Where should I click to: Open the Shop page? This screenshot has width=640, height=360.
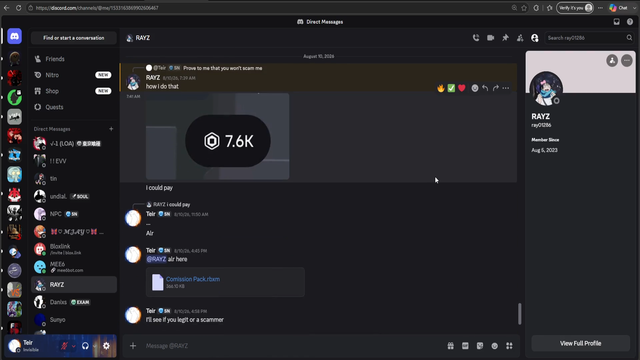click(74, 91)
